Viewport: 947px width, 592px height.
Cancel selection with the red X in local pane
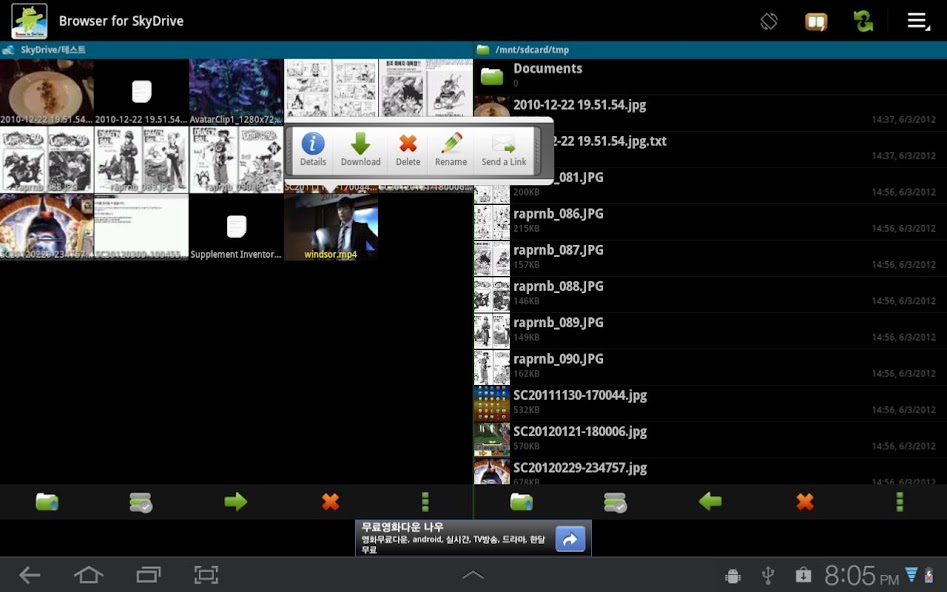click(804, 502)
